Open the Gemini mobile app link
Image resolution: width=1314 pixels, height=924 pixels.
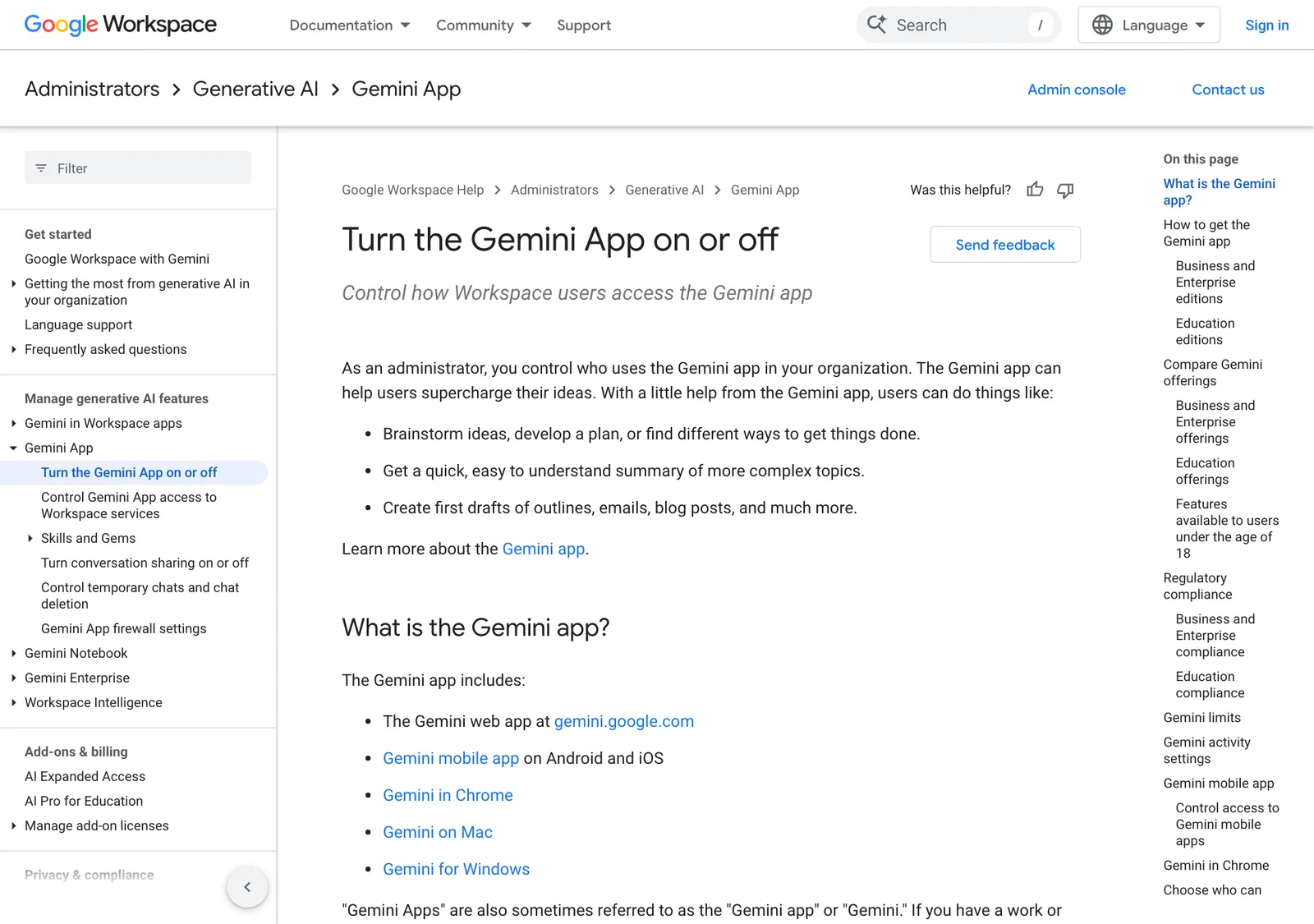point(451,758)
